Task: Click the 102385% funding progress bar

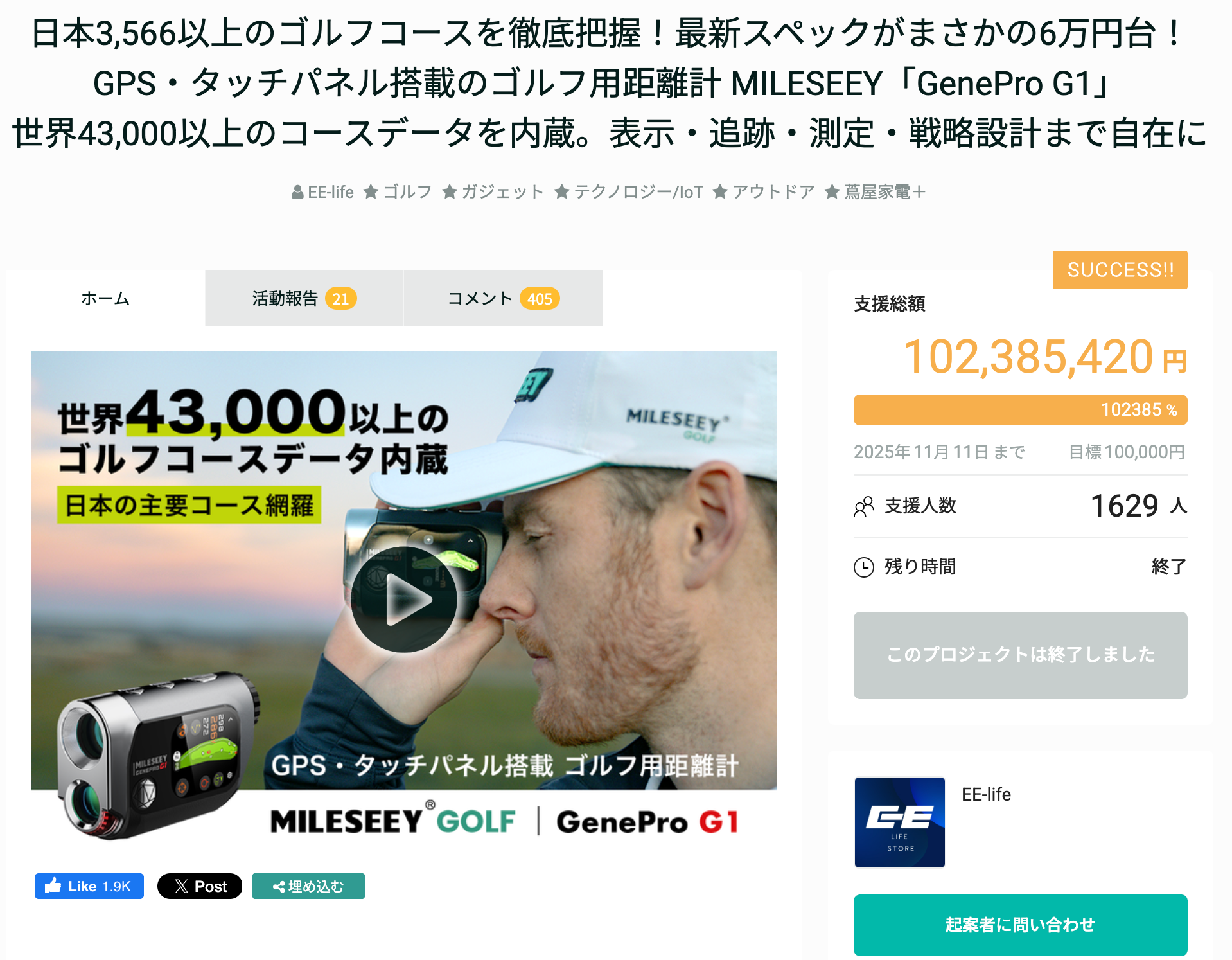Action: [1020, 410]
